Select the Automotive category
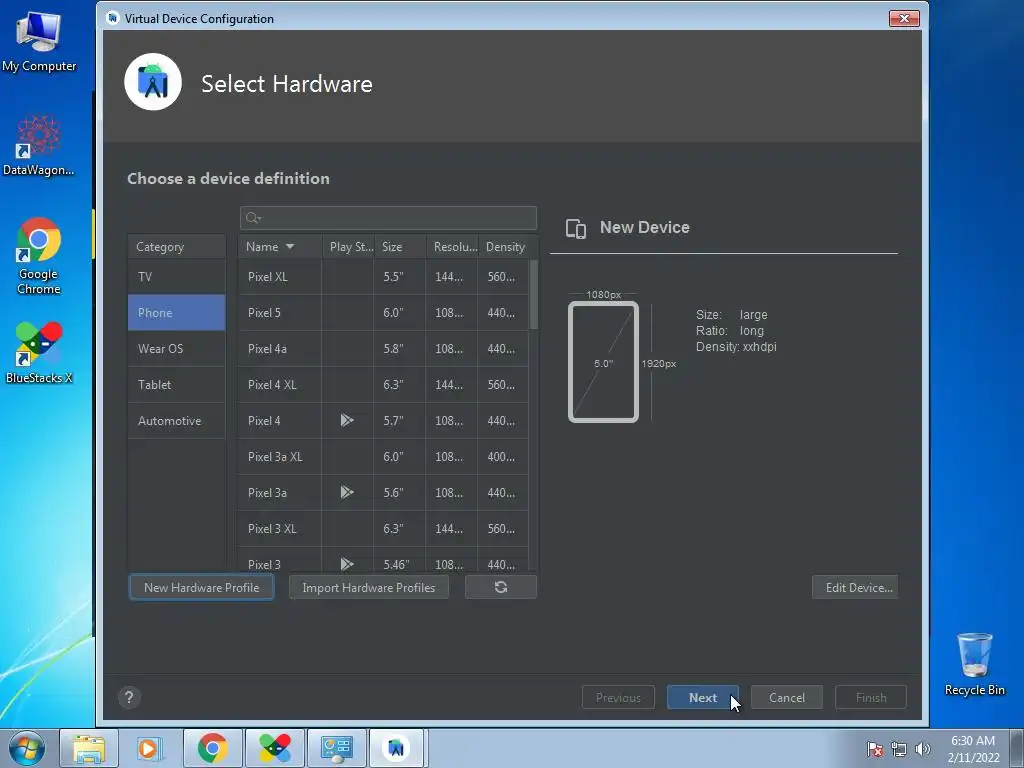The image size is (1024, 768). 176,420
